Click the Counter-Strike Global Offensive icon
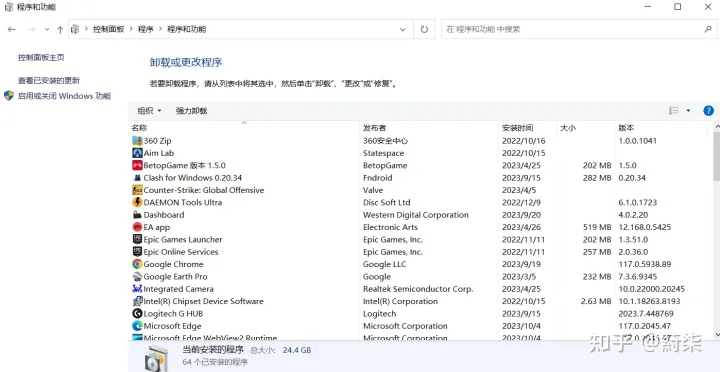 pos(137,190)
